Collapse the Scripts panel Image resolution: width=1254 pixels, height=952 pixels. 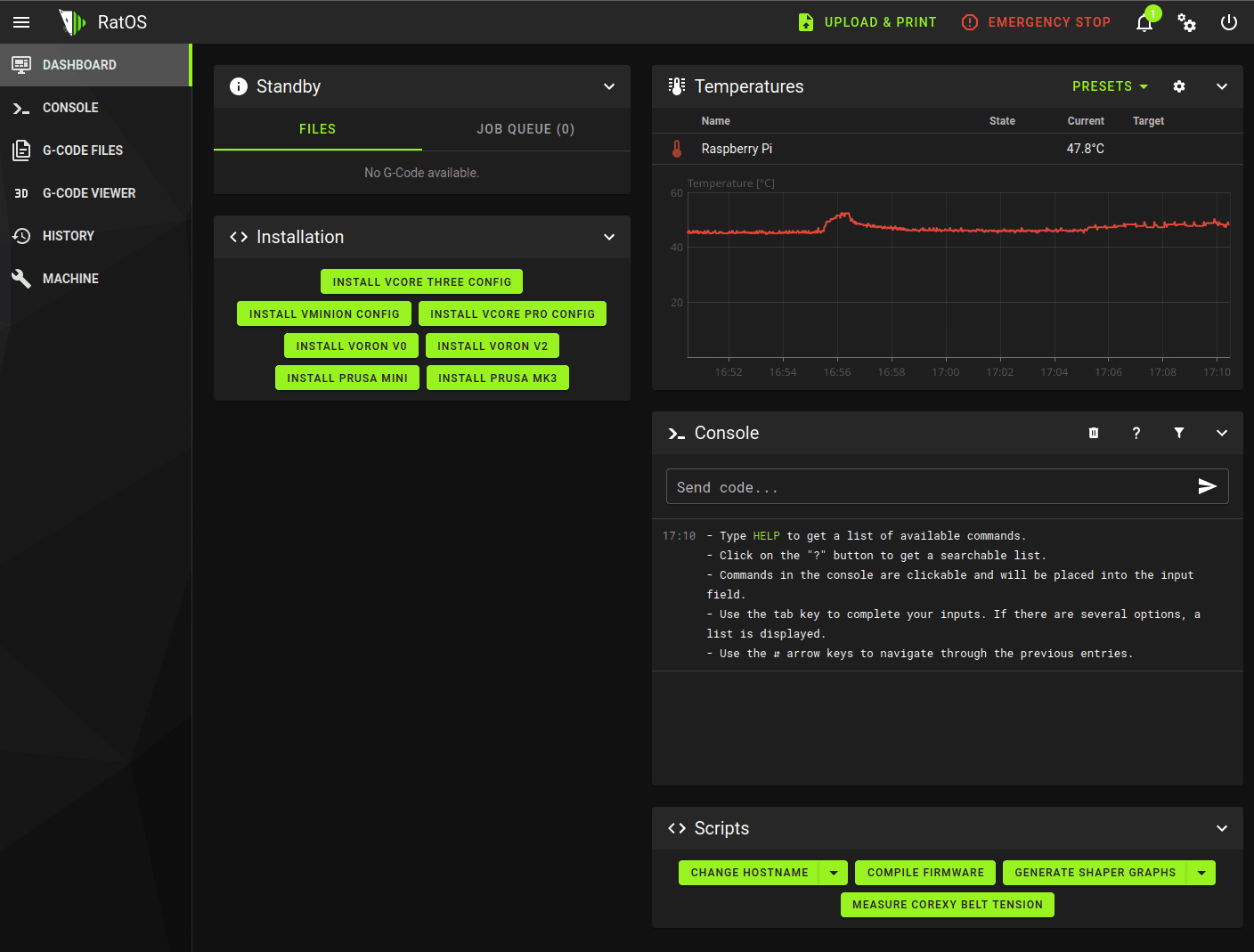1222,828
